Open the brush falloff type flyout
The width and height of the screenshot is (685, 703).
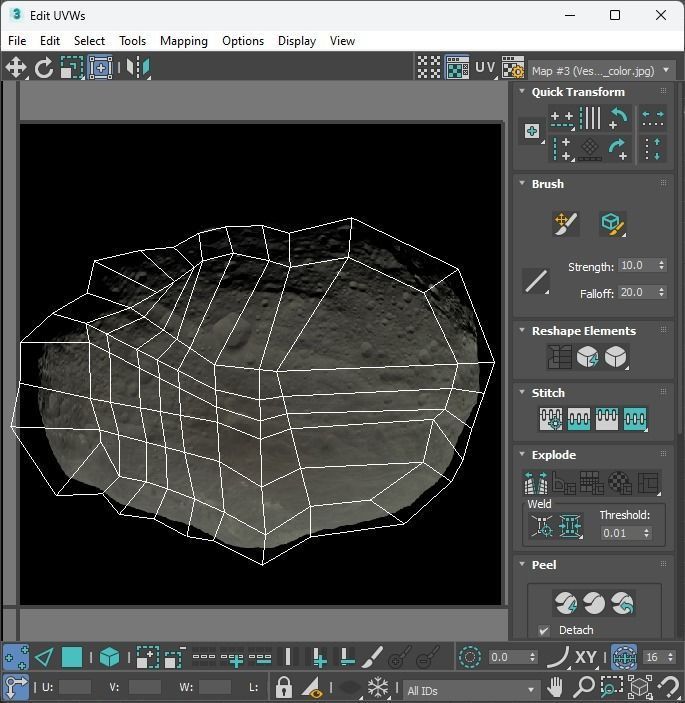click(x=536, y=282)
